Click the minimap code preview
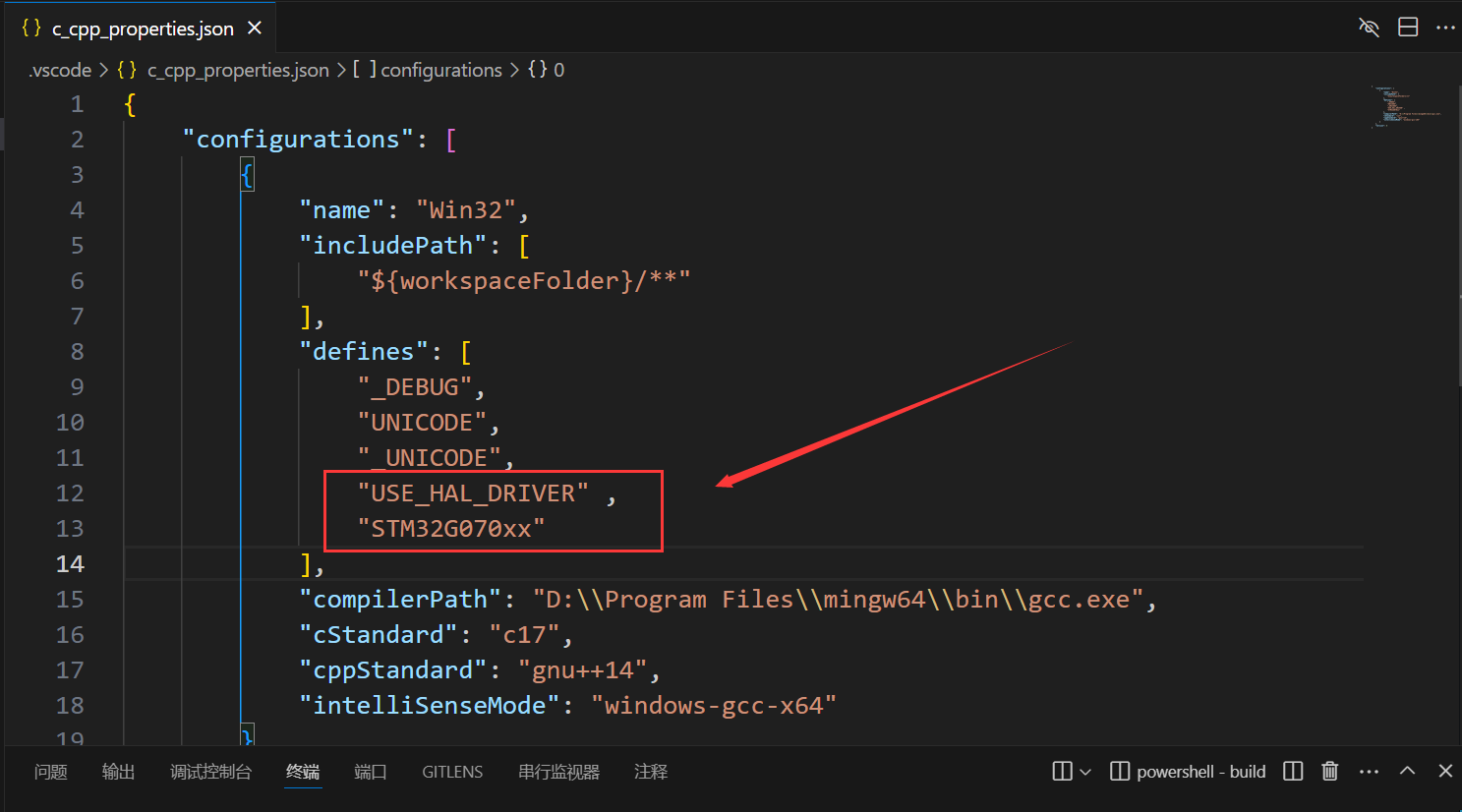The width and height of the screenshot is (1462, 812). coord(1406,106)
